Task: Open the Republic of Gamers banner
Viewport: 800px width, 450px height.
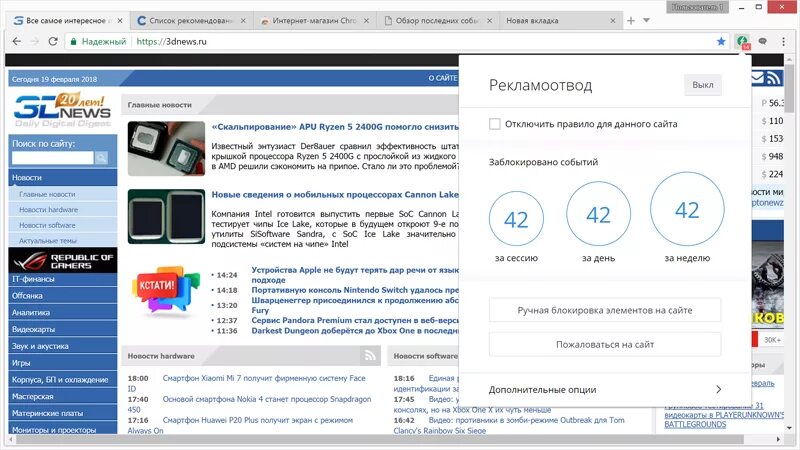Action: tap(62, 260)
